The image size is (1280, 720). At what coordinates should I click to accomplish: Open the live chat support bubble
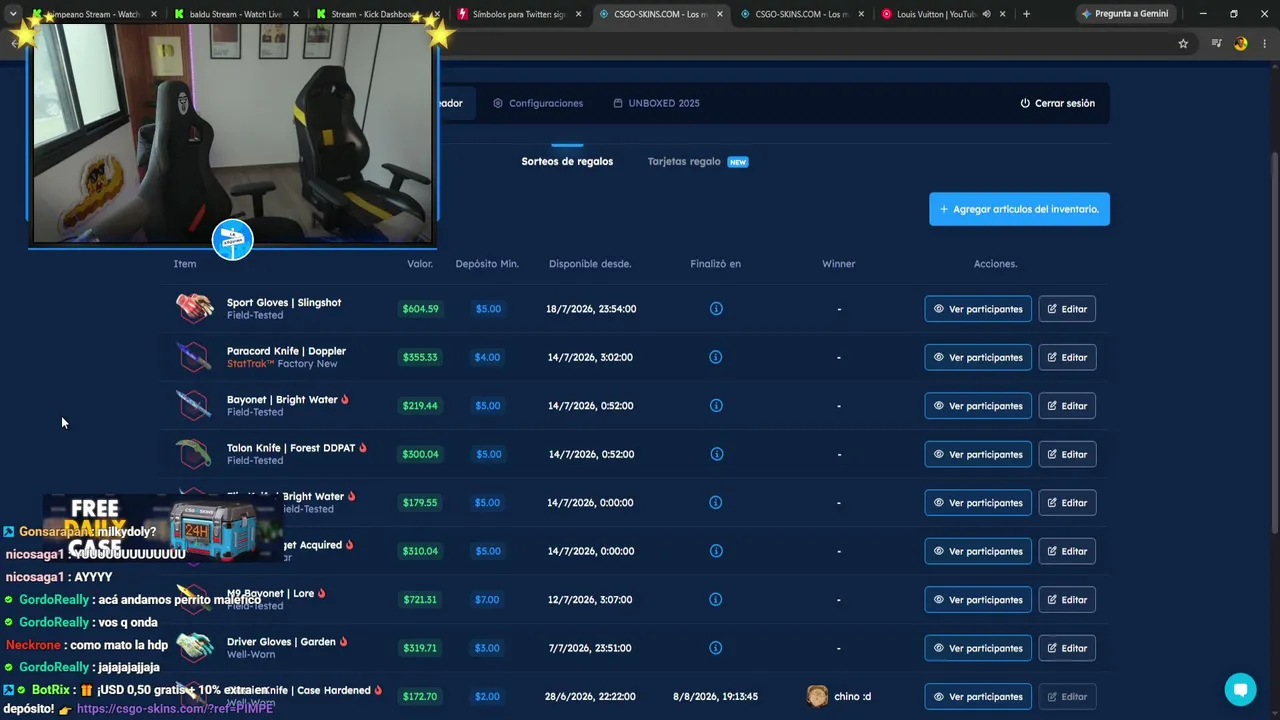tap(1240, 689)
